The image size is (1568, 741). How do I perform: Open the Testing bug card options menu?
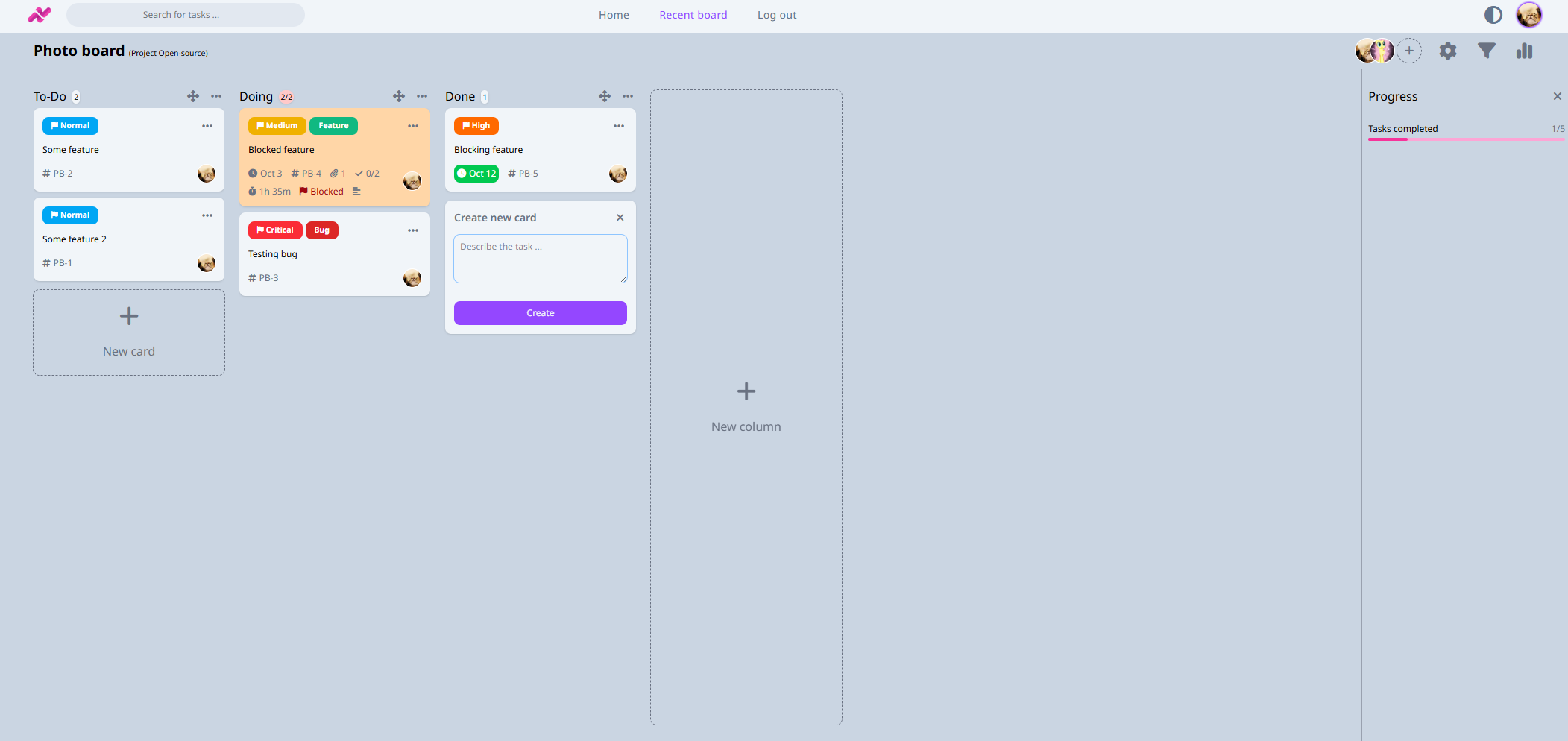click(413, 230)
